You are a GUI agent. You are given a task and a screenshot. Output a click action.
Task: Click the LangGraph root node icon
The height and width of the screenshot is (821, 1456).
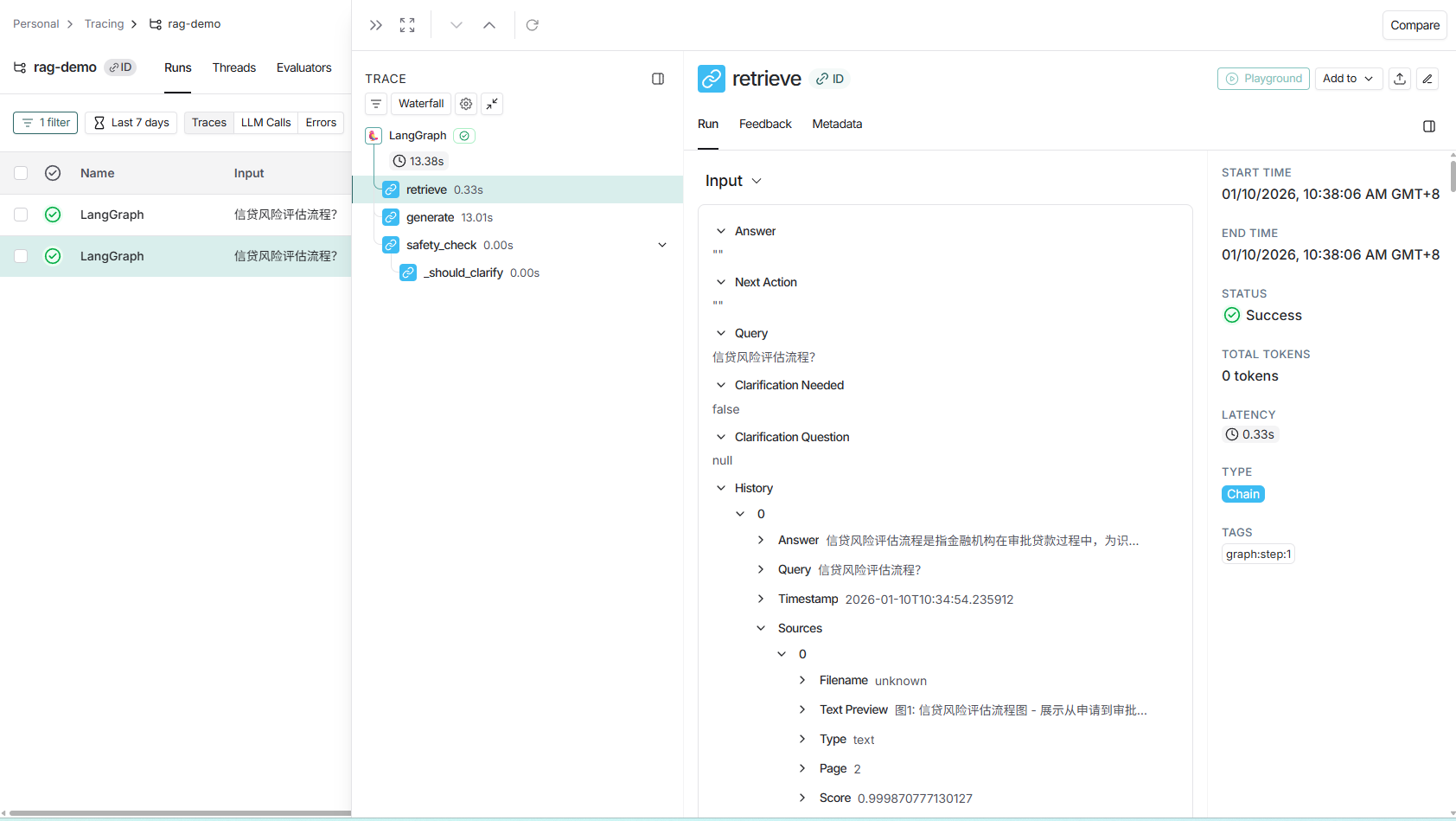coord(374,136)
